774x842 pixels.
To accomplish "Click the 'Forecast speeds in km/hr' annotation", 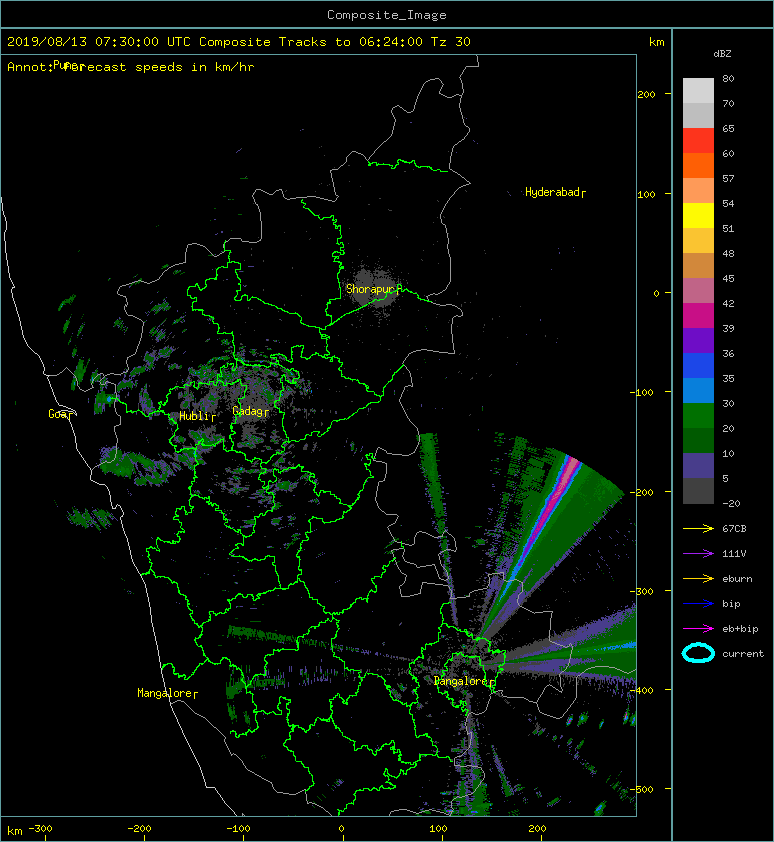I will [158, 67].
